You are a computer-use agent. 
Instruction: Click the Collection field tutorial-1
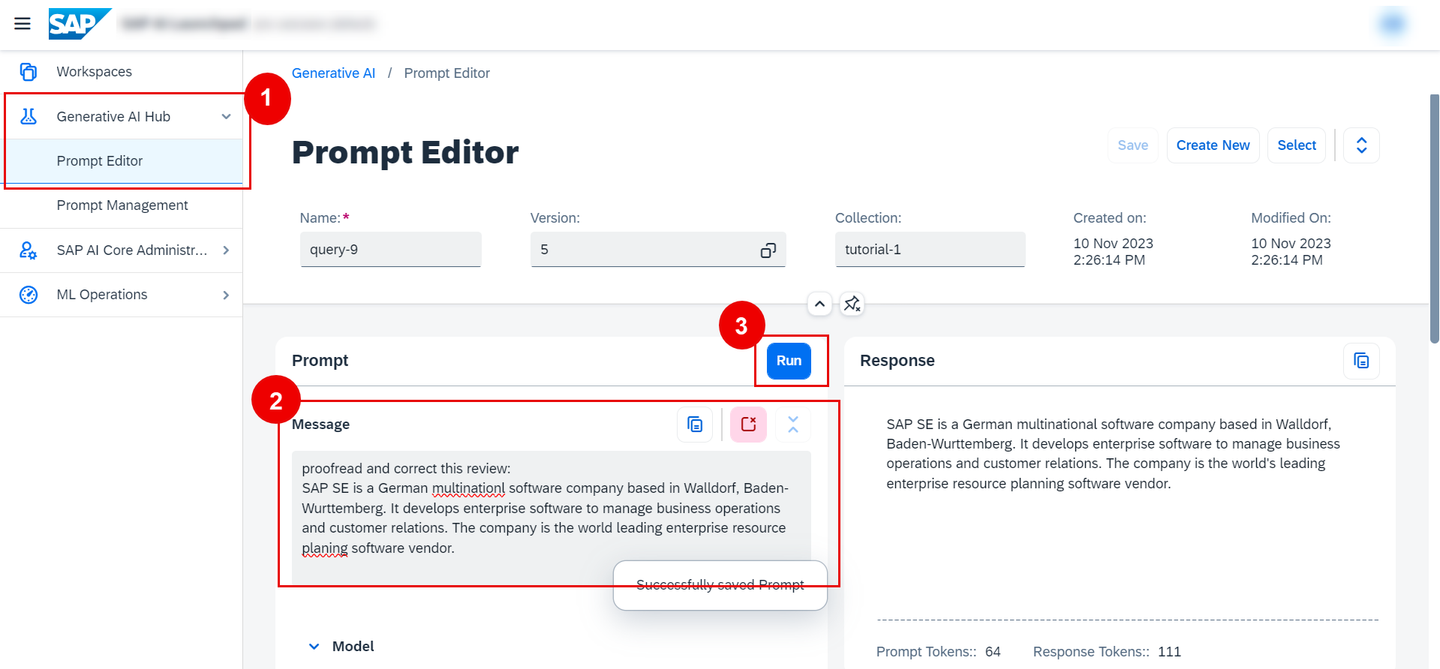pyautogui.click(x=930, y=250)
